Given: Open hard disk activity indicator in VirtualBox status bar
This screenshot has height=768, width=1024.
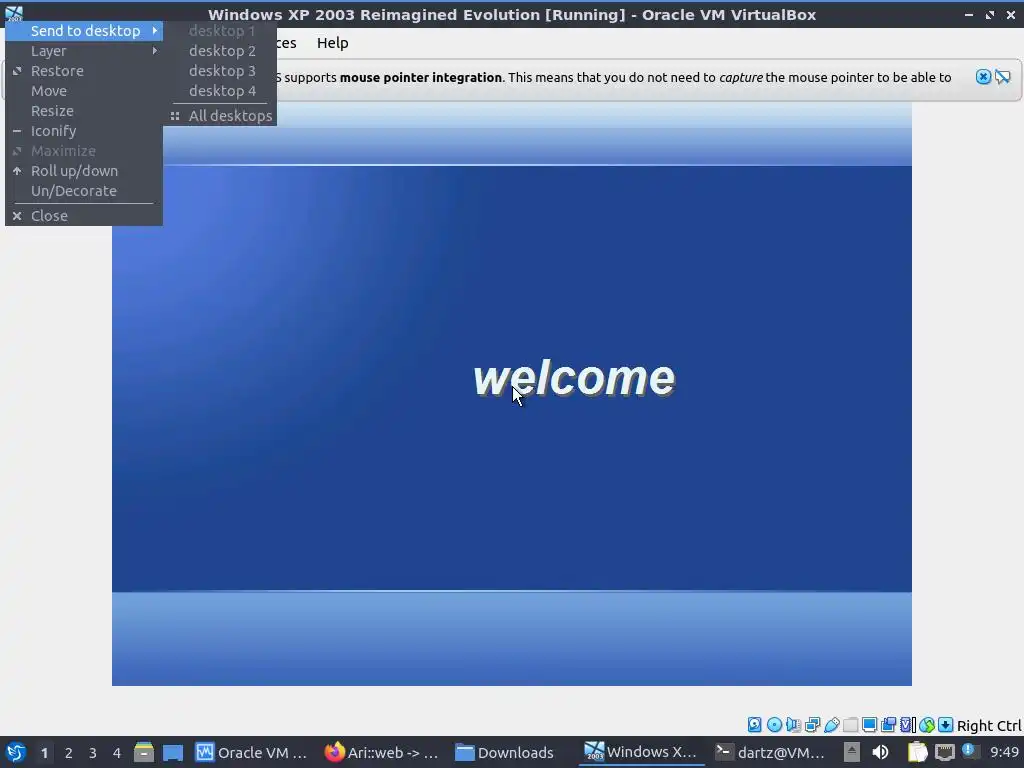Looking at the screenshot, I should click(754, 724).
